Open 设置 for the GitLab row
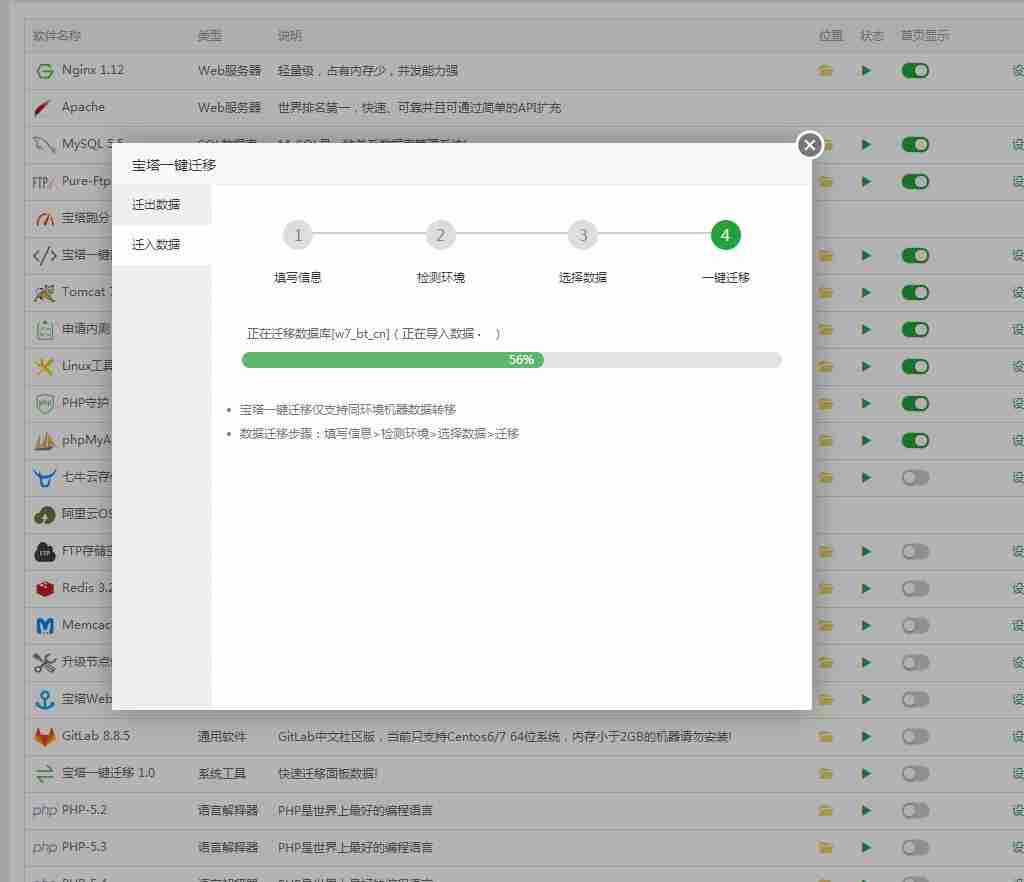This screenshot has width=1024, height=882. click(x=1017, y=736)
